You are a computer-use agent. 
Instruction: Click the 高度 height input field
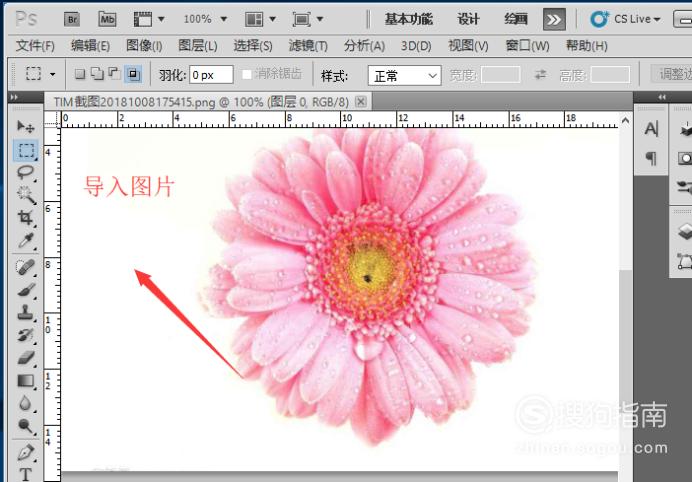tap(610, 75)
